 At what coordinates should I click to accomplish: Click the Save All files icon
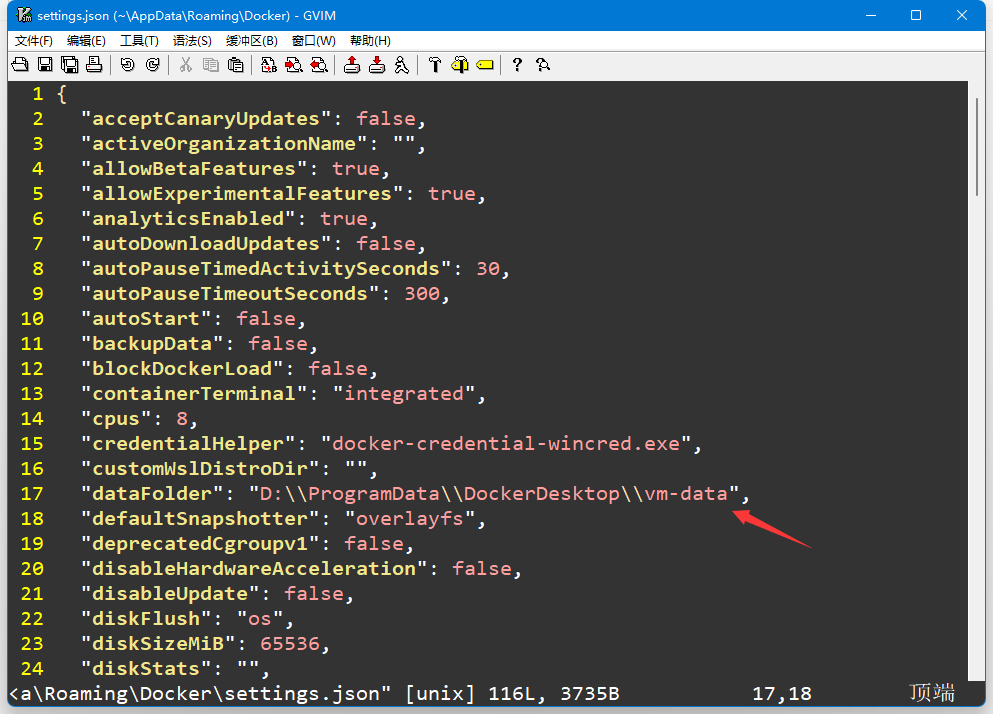click(70, 65)
